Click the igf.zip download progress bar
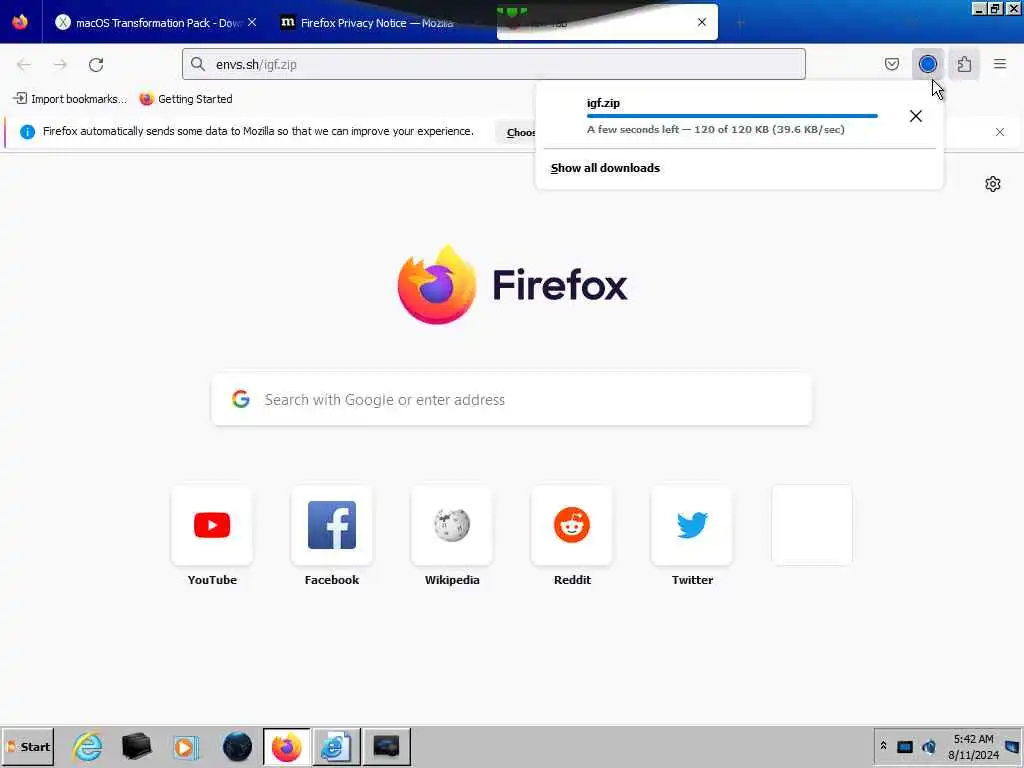 (732, 116)
